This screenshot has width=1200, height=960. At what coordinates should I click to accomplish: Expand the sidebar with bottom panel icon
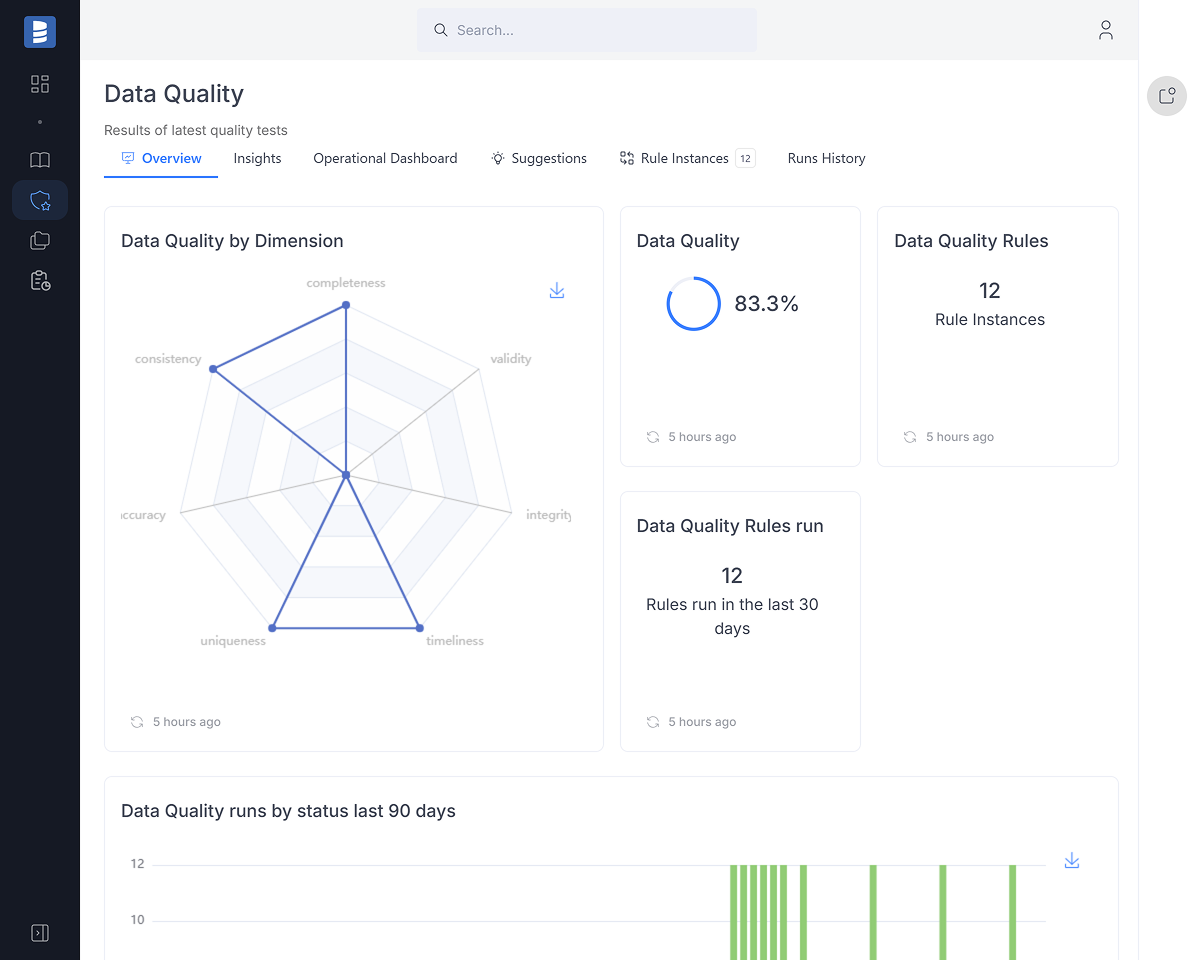40,933
